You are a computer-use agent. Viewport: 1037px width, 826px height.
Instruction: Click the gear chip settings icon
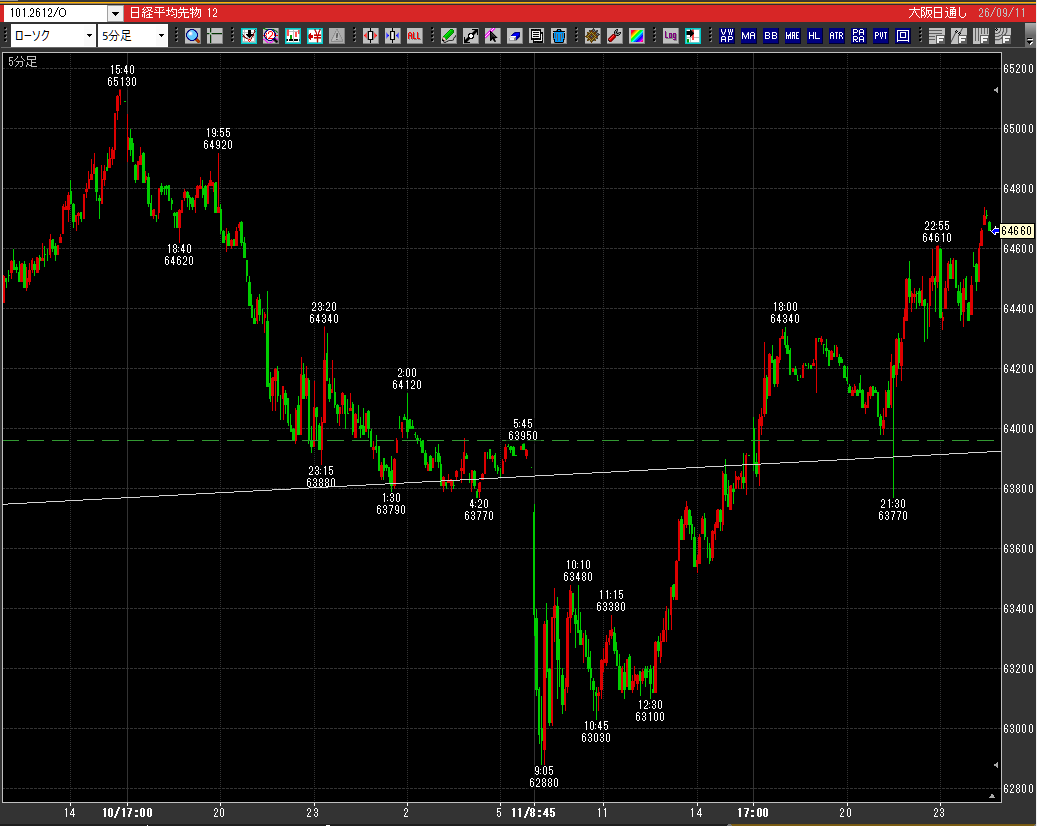click(x=593, y=36)
